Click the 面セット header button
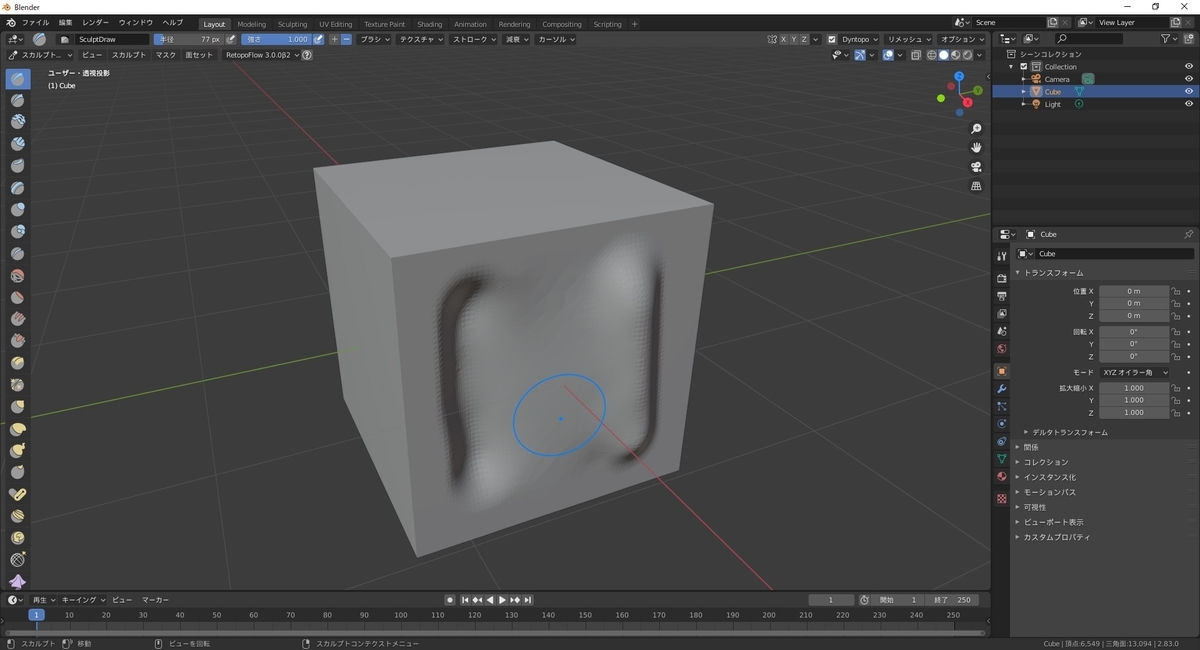1200x650 pixels. point(199,55)
